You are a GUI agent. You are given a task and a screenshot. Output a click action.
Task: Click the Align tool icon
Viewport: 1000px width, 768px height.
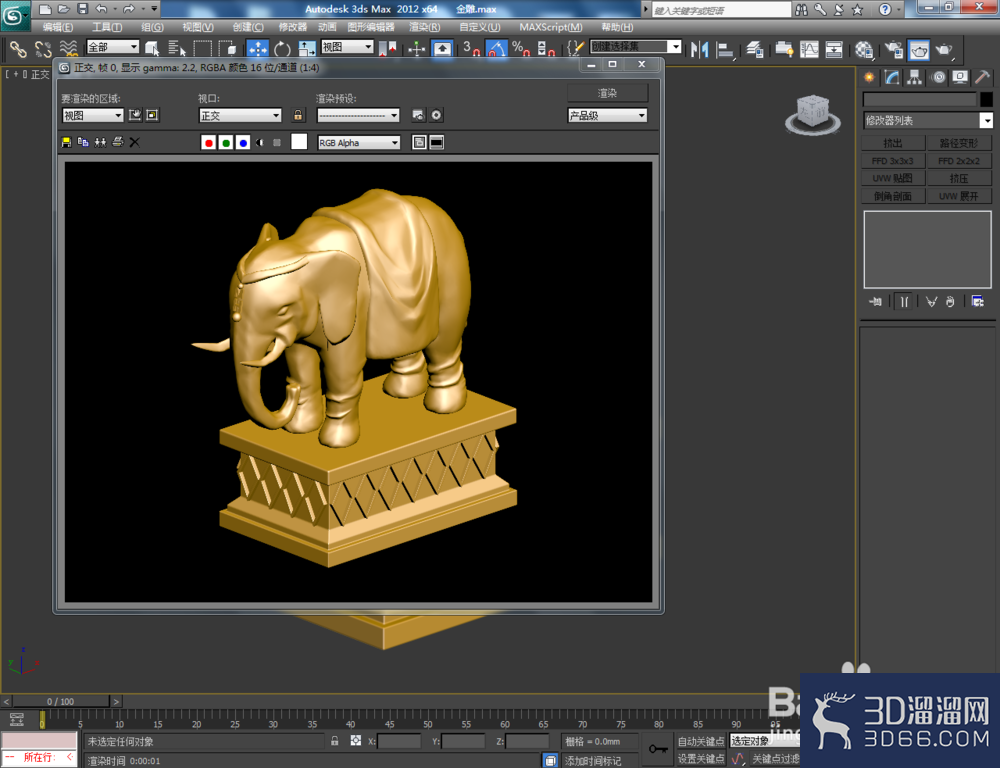coord(724,49)
